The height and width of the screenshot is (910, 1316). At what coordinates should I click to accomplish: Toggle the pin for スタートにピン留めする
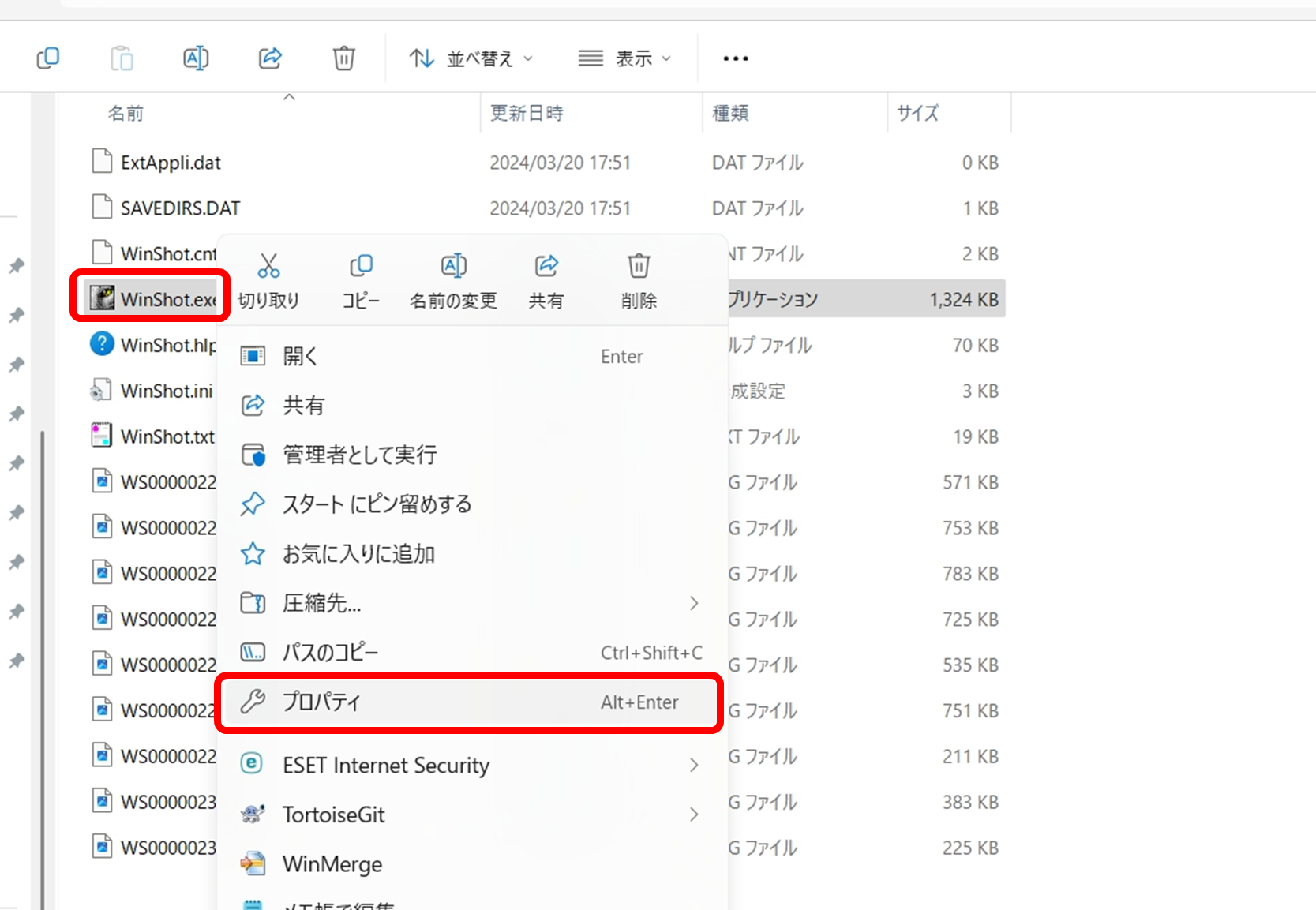point(253,504)
